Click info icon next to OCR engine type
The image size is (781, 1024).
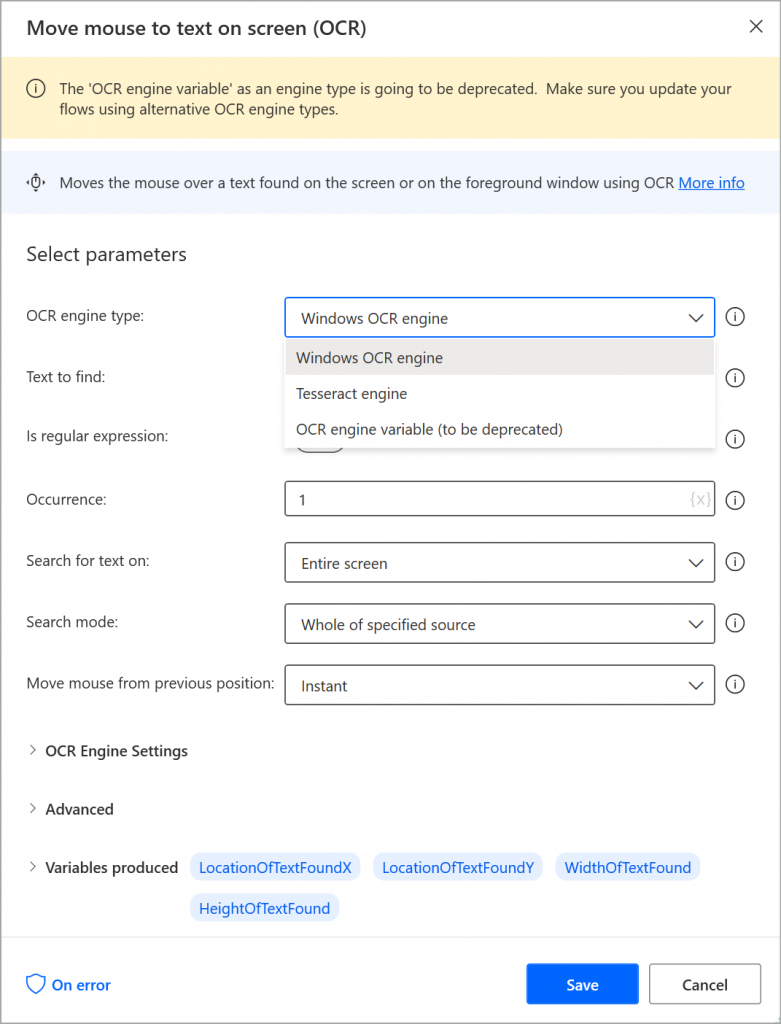735,317
